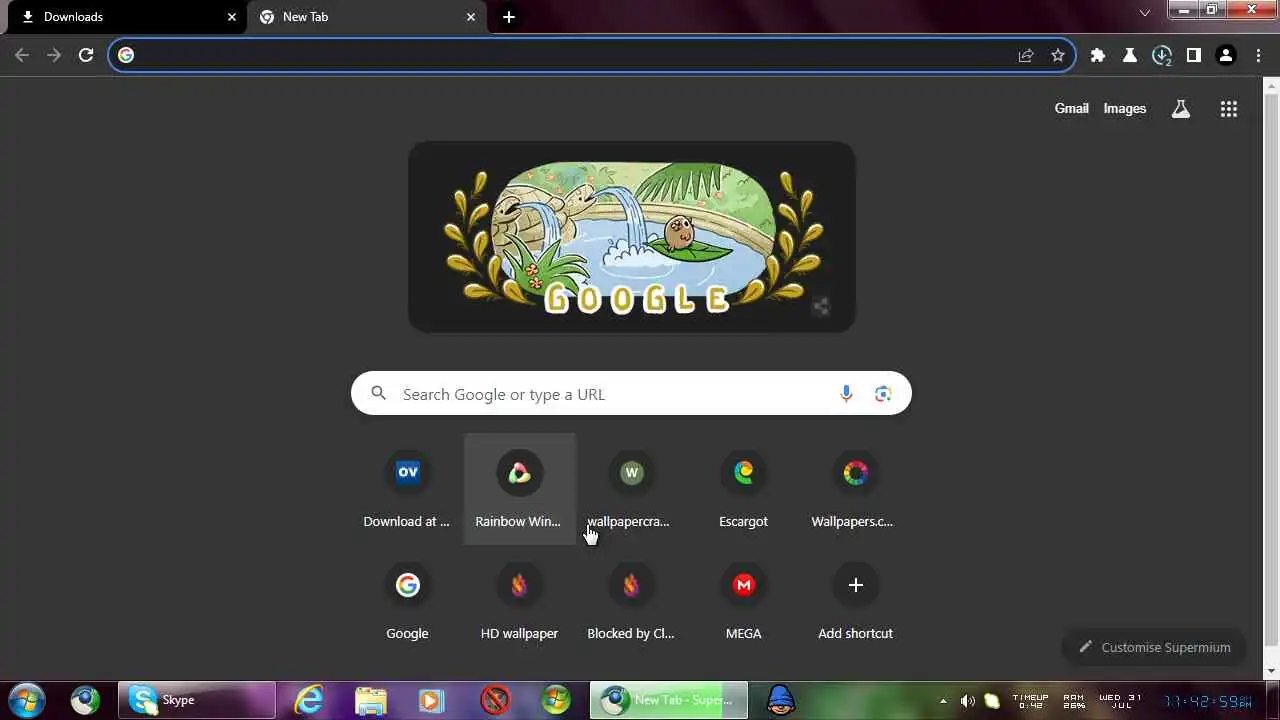Share the Google Doodle

(x=820, y=306)
